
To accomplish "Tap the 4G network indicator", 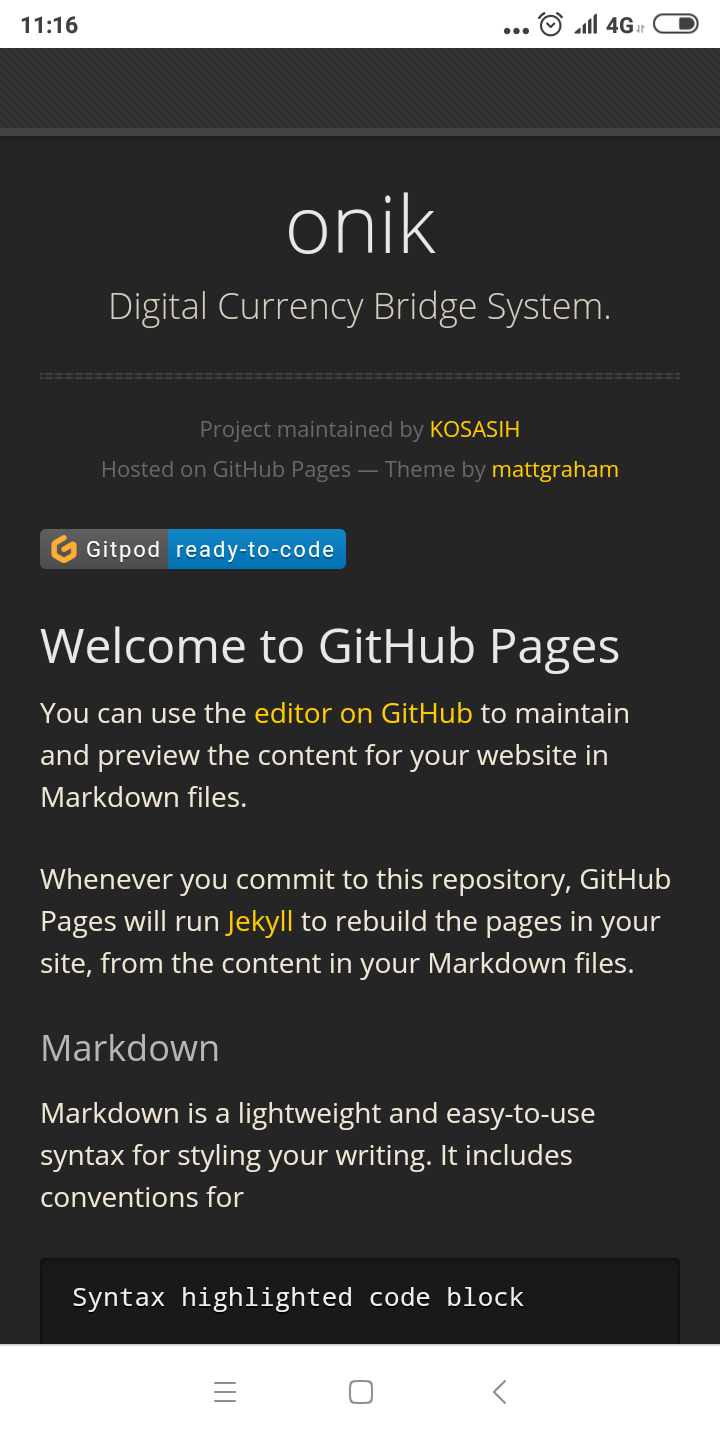I will click(x=625, y=26).
